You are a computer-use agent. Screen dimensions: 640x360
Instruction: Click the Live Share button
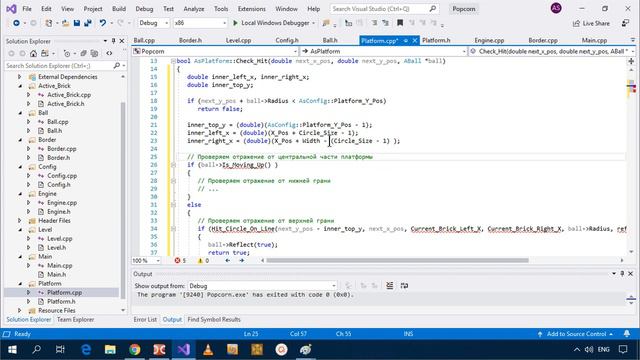coord(591,23)
